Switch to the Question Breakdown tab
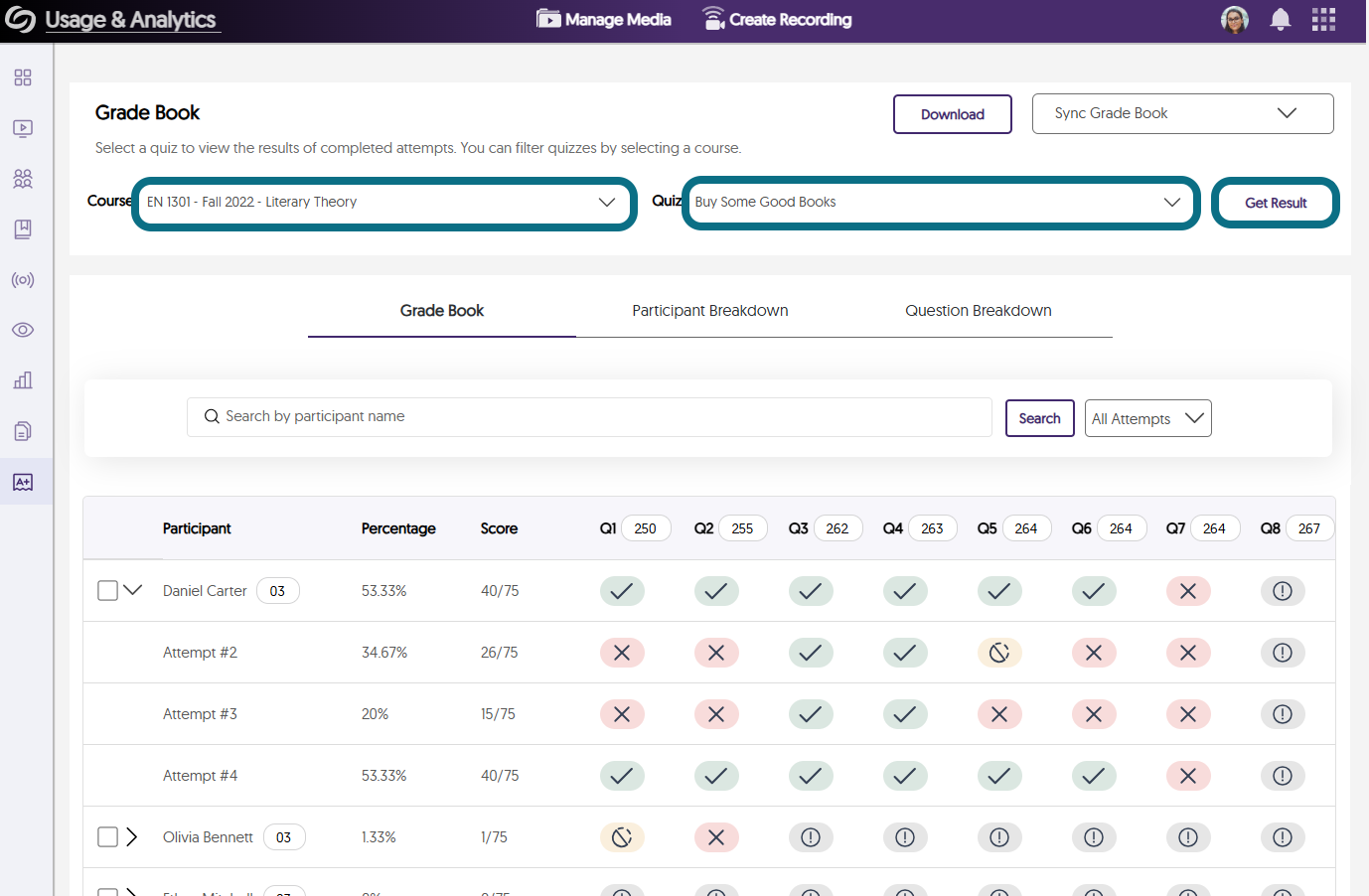 click(x=978, y=311)
